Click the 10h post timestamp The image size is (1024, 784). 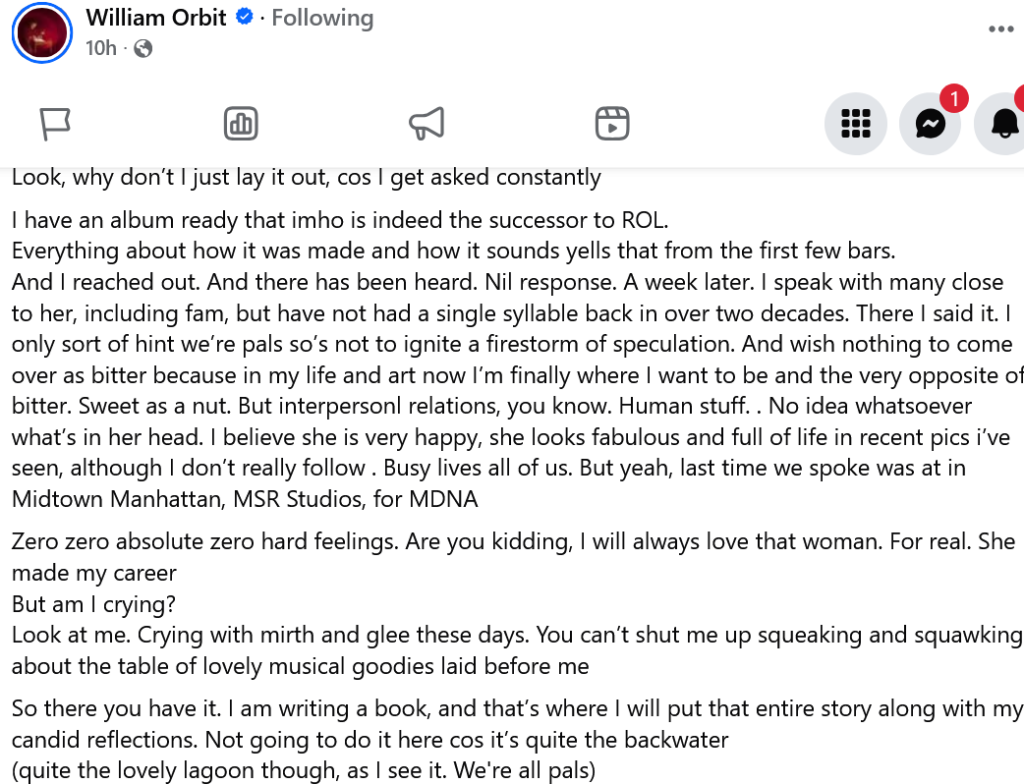[x=101, y=48]
